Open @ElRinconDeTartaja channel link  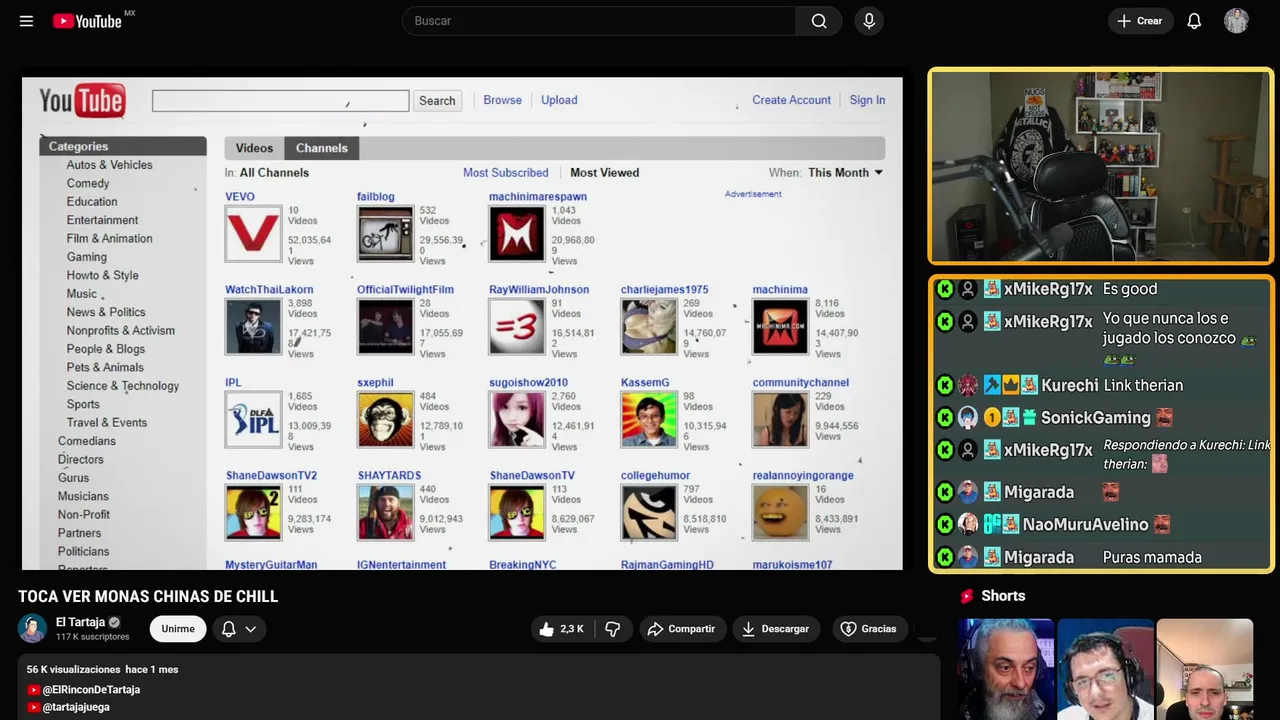(91, 690)
